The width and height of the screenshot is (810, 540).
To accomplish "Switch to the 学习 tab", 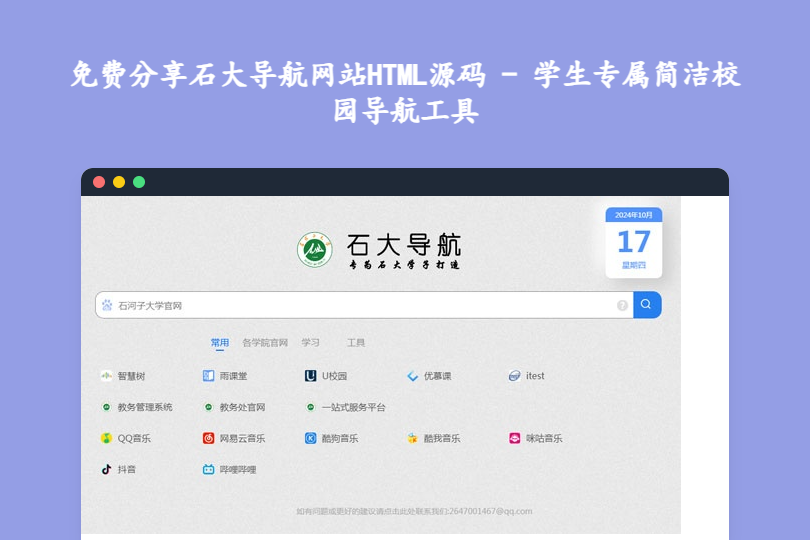I will point(310,343).
